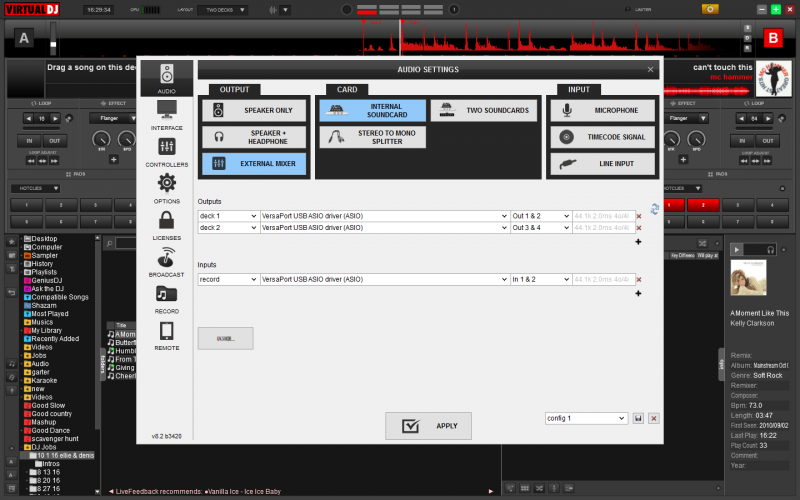The width and height of the screenshot is (800, 500).
Task: Open the Controllers settings section
Action: pos(166,152)
